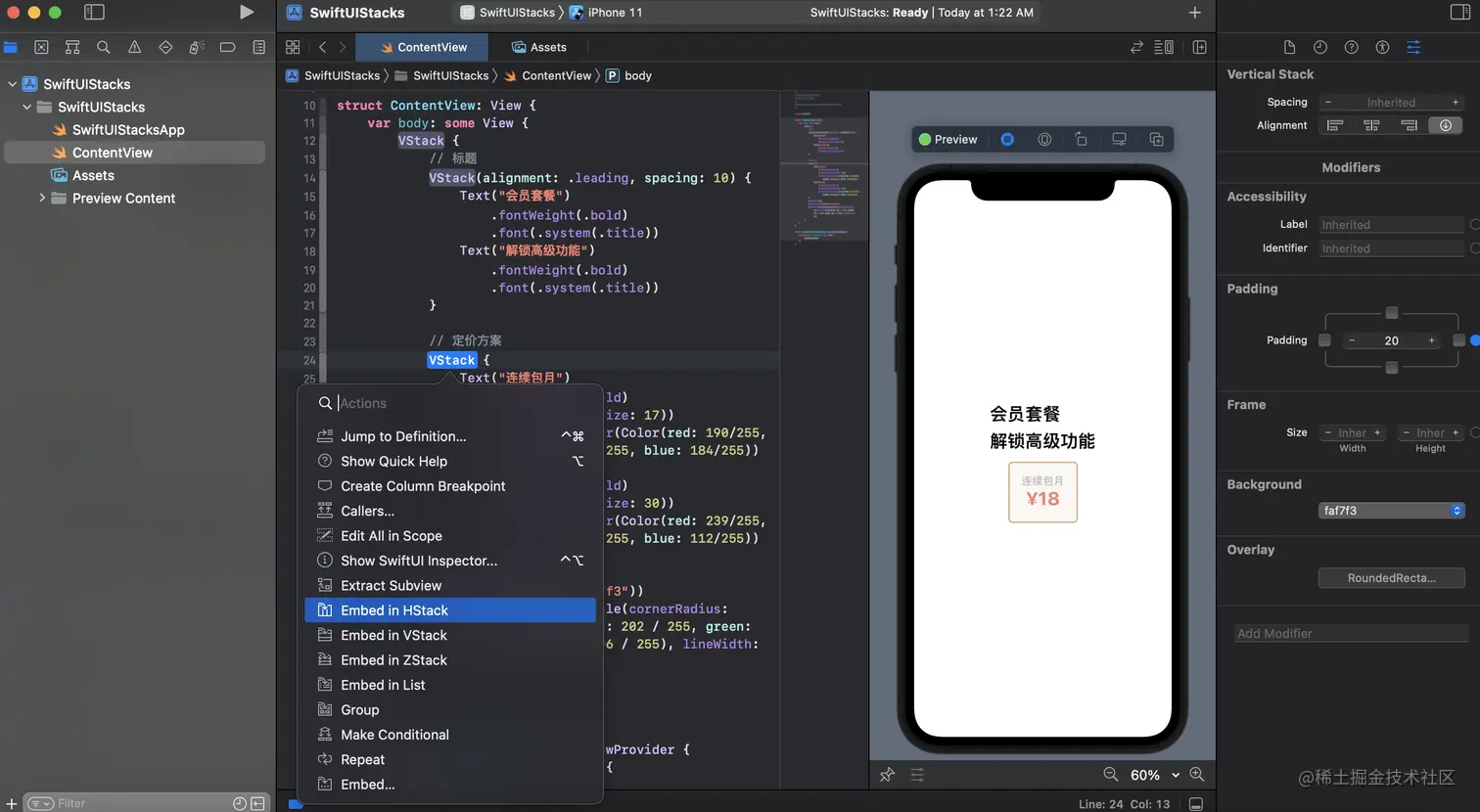Choose Embed in VStack
Screen dimensions: 1480x812
point(450,635)
